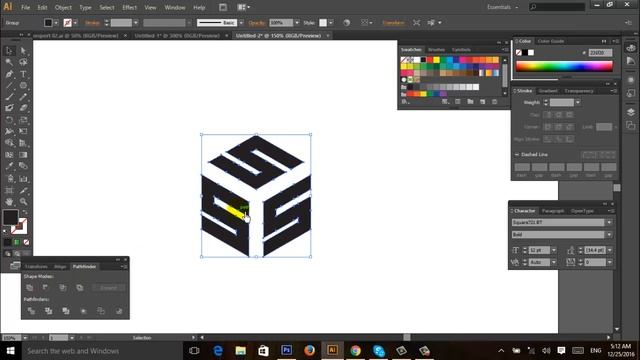This screenshot has width=640, height=360.
Task: Click the Minus Front shape mode icon
Action: click(45, 288)
